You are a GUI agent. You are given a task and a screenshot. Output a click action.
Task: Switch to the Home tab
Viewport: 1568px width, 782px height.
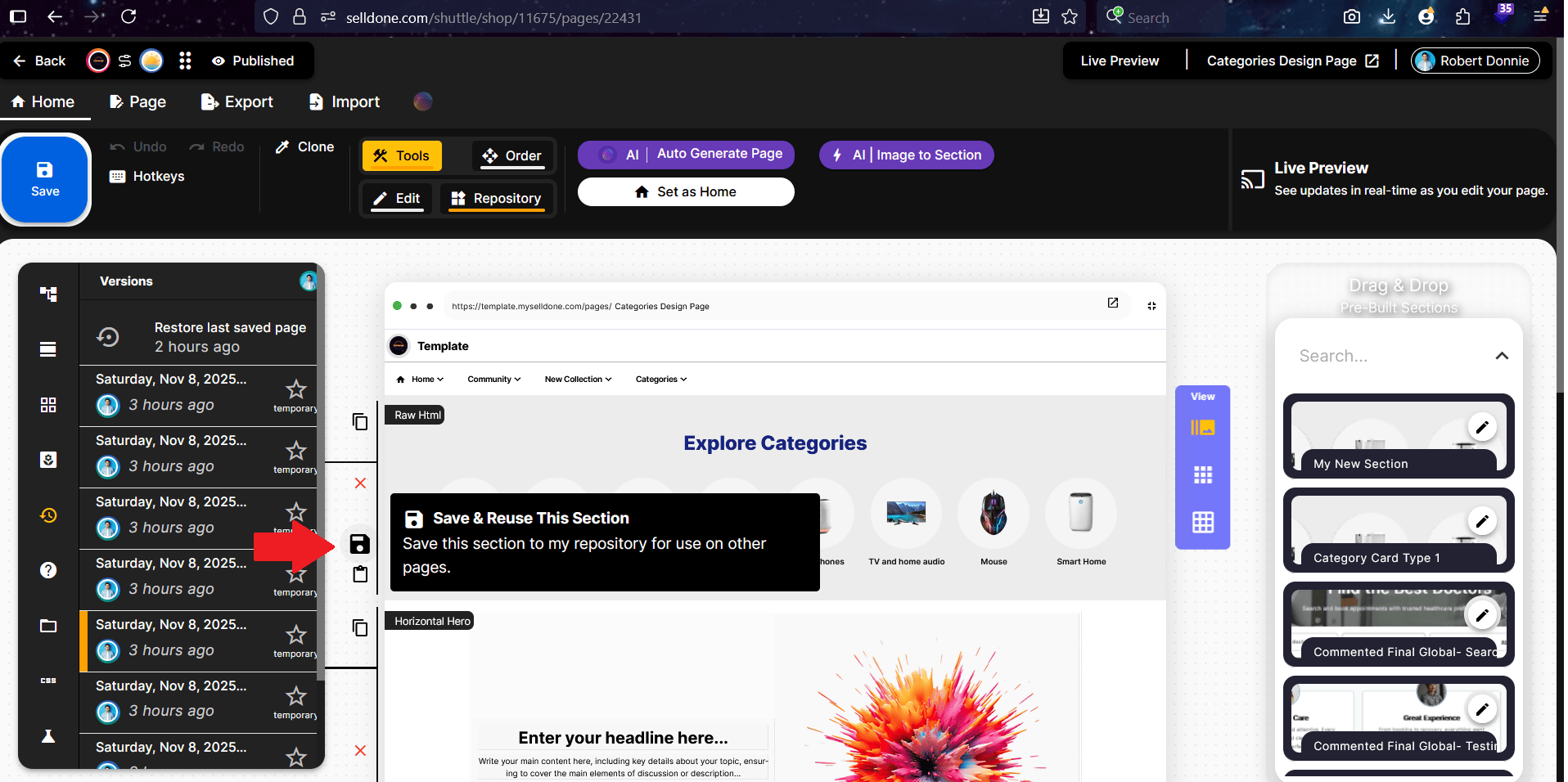pyautogui.click(x=43, y=101)
